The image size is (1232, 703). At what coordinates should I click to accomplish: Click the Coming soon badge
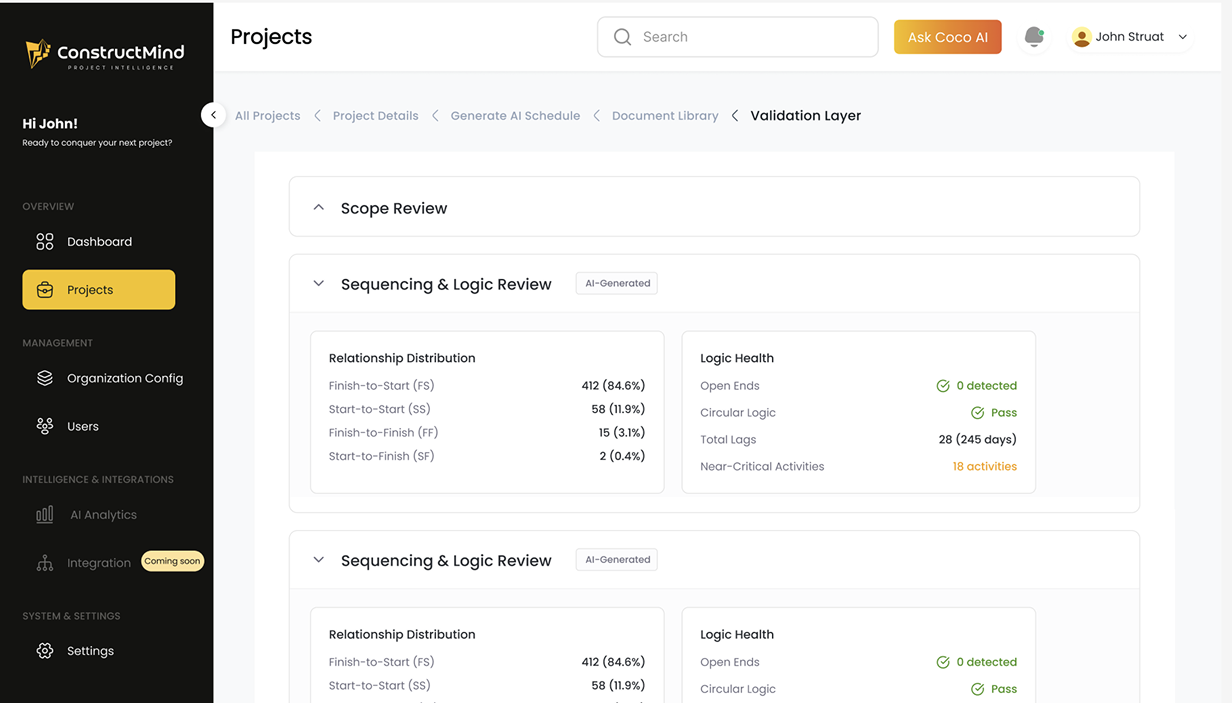tap(172, 561)
